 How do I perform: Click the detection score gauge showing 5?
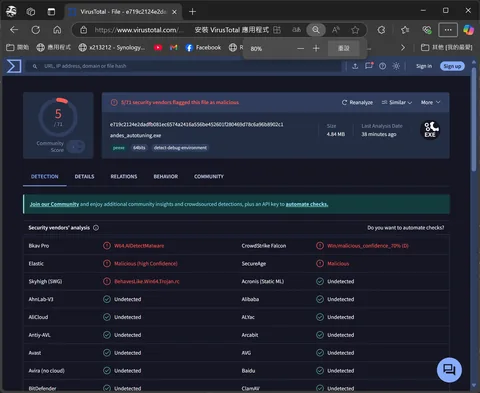tap(58, 117)
